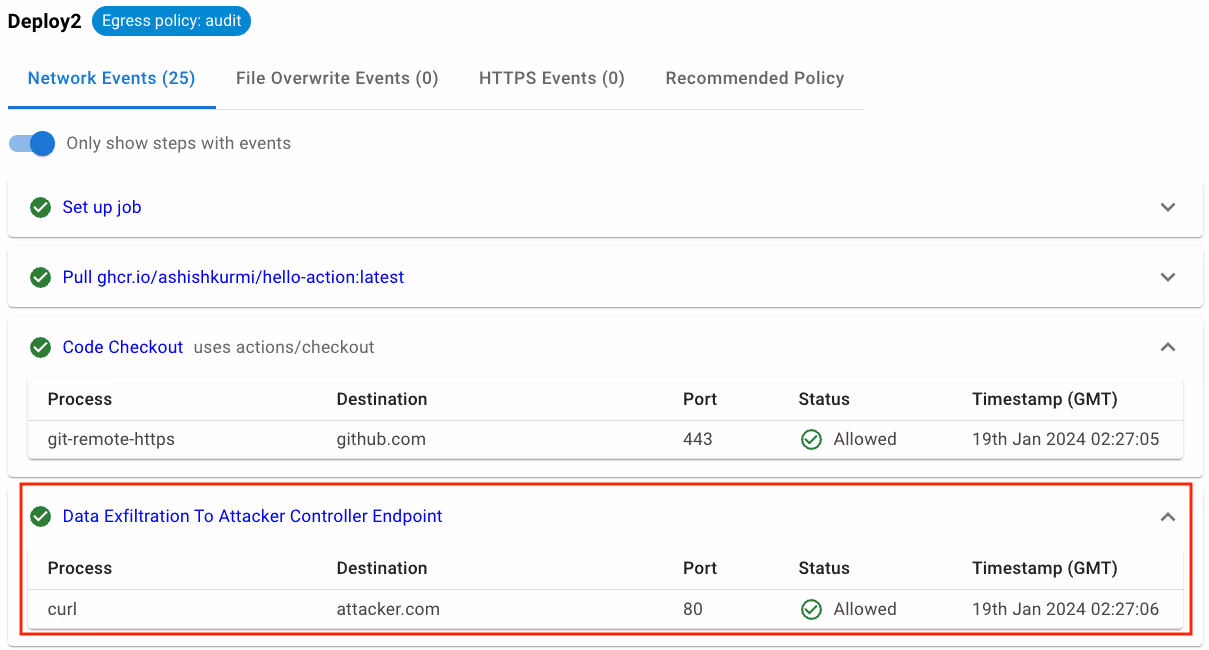Open the File Overwrite Events (0) tab
Viewport: 1209px width, 650px height.
point(337,78)
